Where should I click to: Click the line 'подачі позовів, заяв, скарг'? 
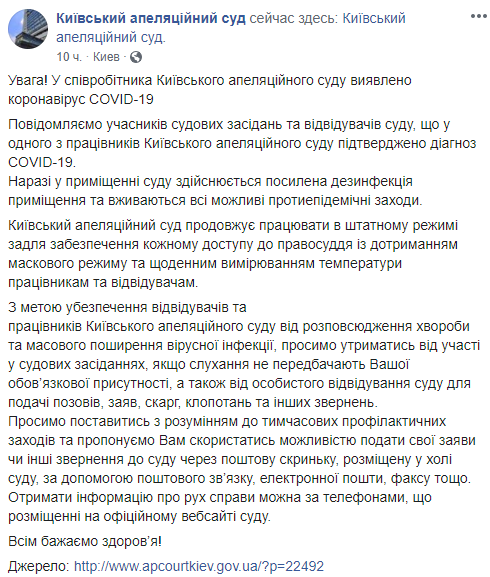193,402
